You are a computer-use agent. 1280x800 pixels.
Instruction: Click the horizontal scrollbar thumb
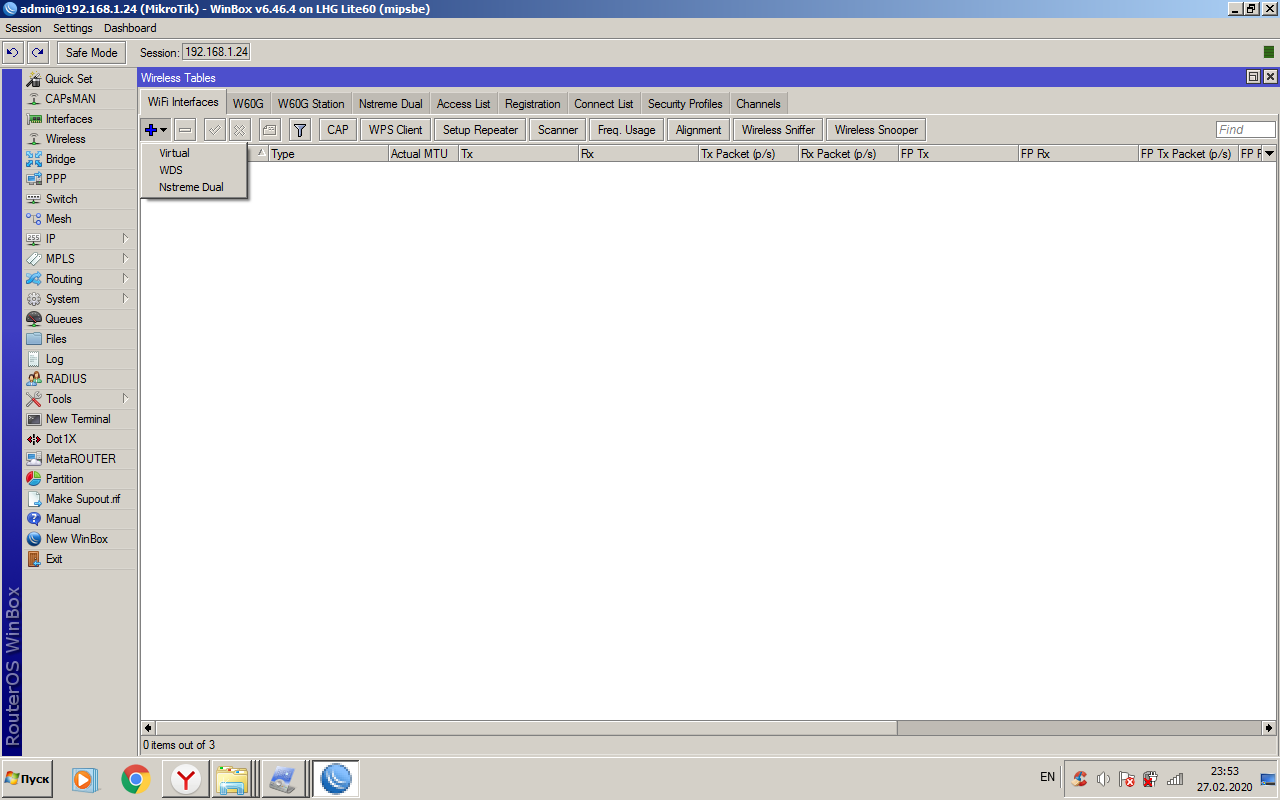[526, 728]
